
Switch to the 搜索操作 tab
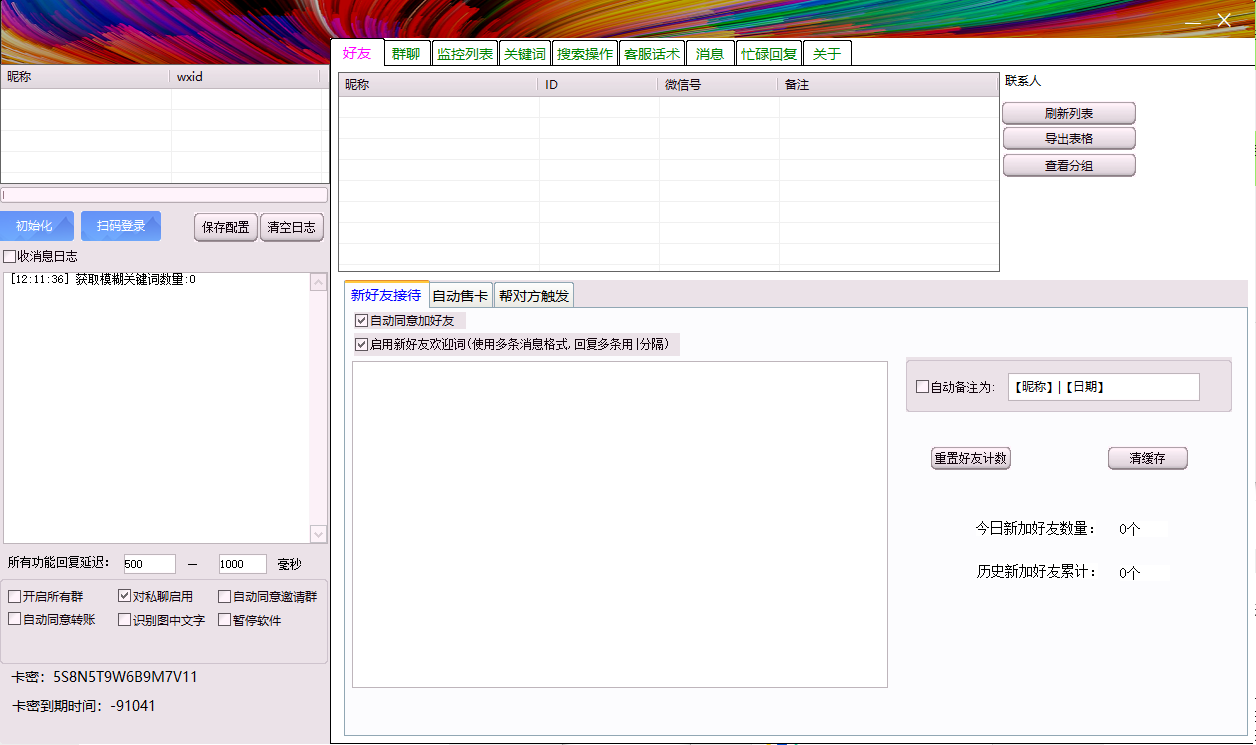tap(584, 53)
